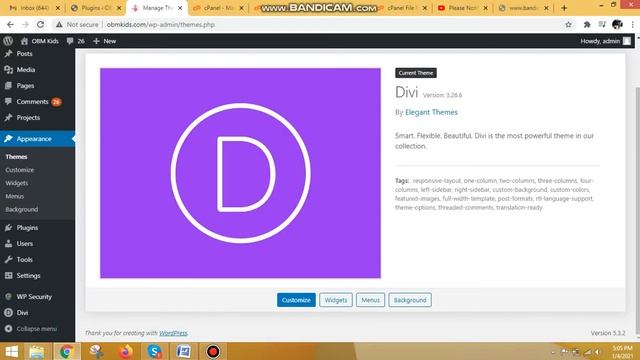The width and height of the screenshot is (640, 360).
Task: Open Widgets submenu item in sidebar
Action: click(x=17, y=183)
